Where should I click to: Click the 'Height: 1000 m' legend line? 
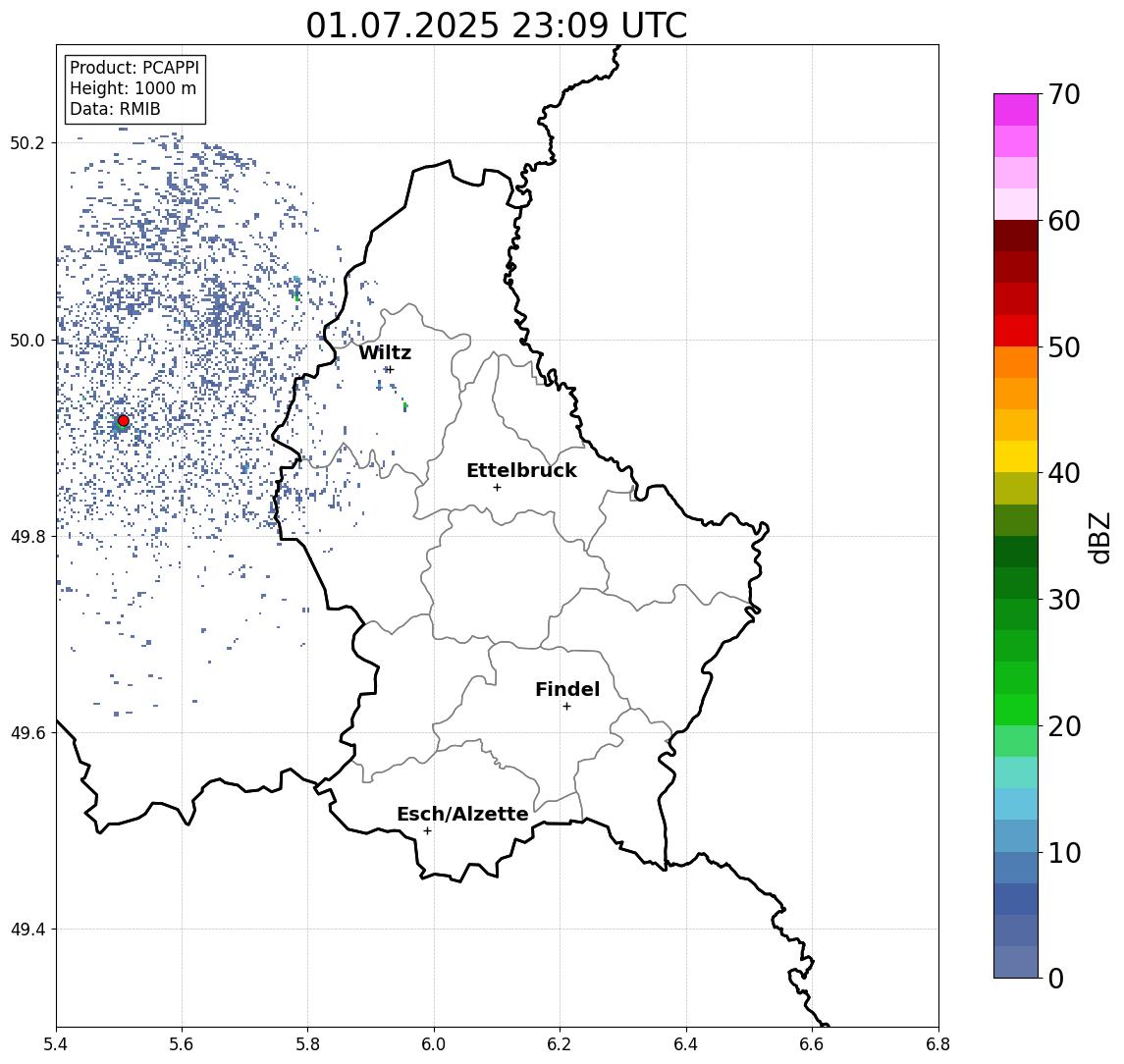133,88
